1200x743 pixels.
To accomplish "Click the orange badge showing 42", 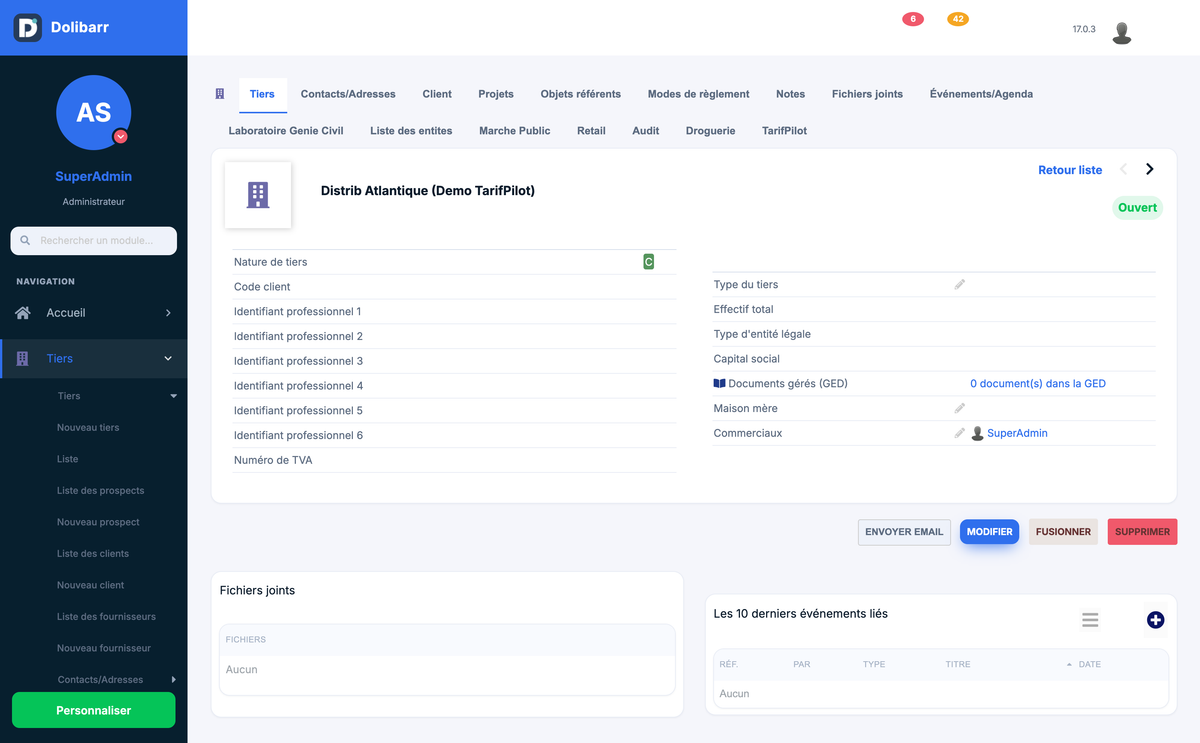I will tap(958, 19).
